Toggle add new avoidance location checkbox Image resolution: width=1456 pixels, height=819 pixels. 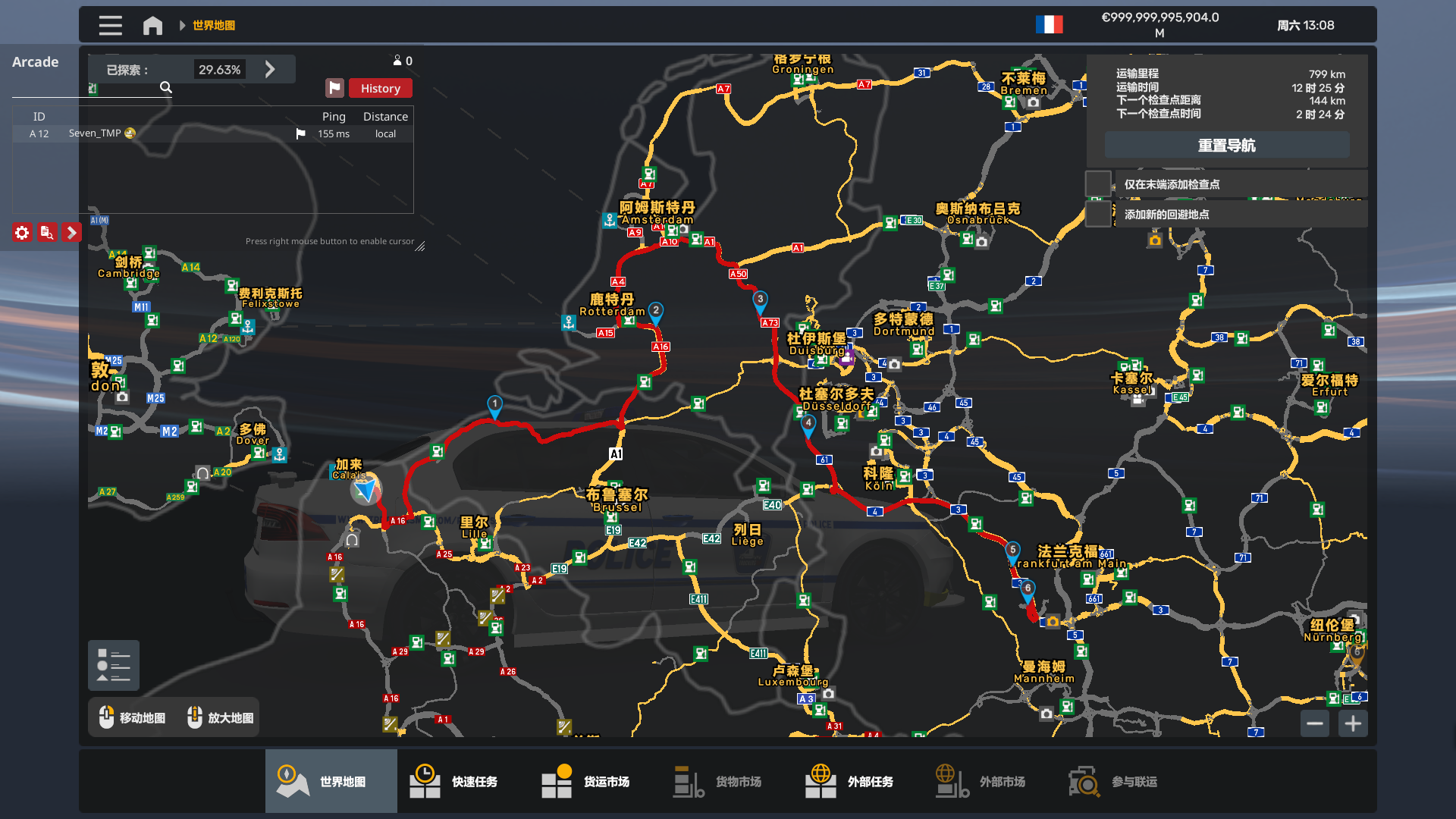1098,214
